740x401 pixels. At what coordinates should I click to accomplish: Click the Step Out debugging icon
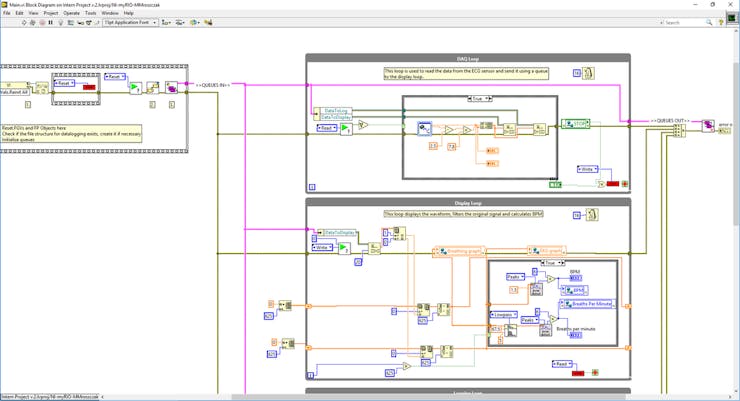pos(97,22)
